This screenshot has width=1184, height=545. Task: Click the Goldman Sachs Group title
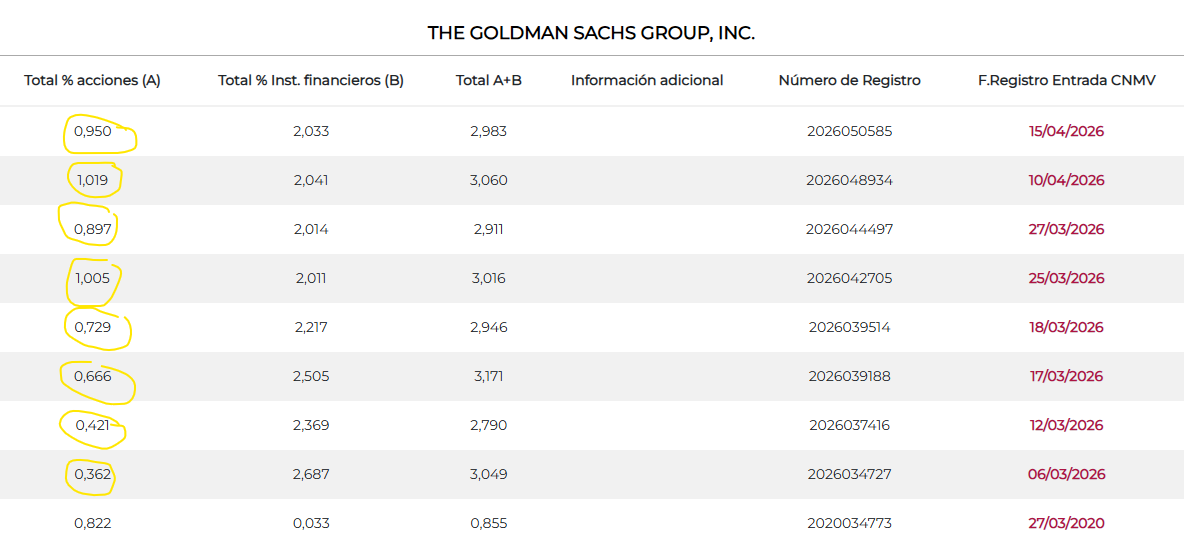591,33
